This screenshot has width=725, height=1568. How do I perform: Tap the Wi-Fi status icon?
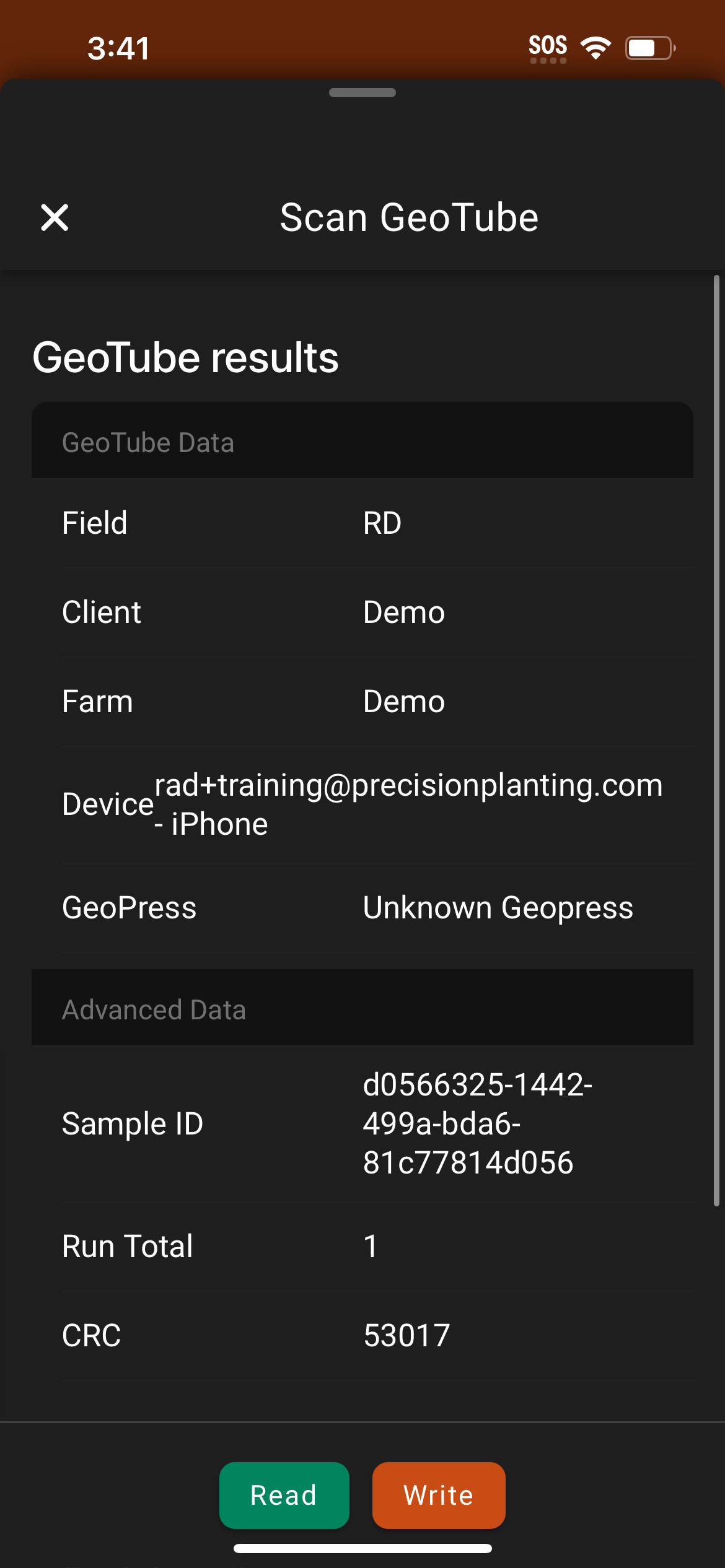click(595, 48)
